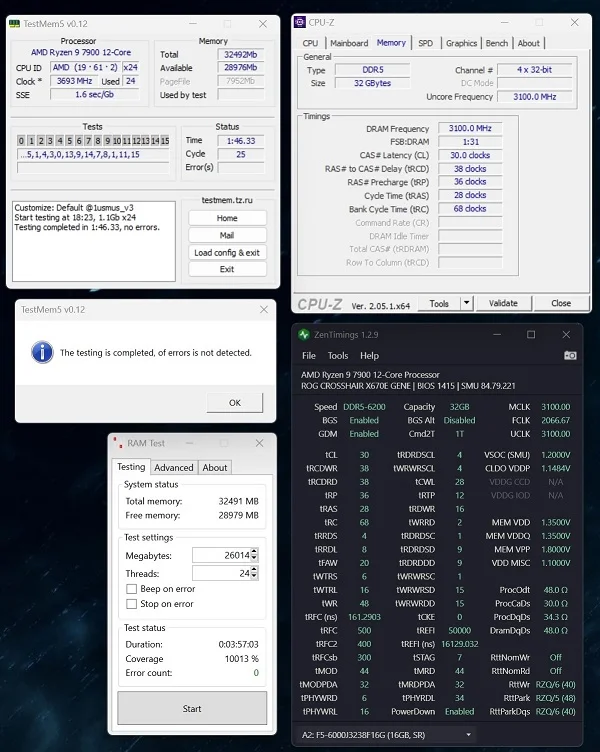Click the ZenTimings app logo icon
Viewport: 600px width, 752px height.
click(x=304, y=334)
